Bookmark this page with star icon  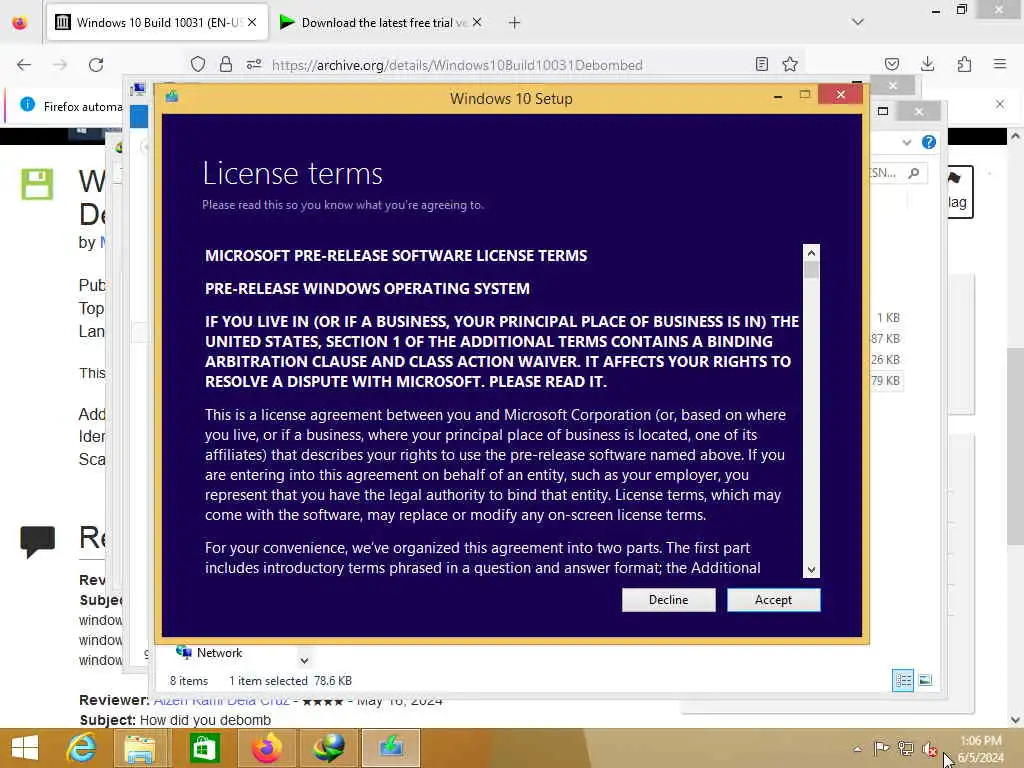pyautogui.click(x=790, y=64)
